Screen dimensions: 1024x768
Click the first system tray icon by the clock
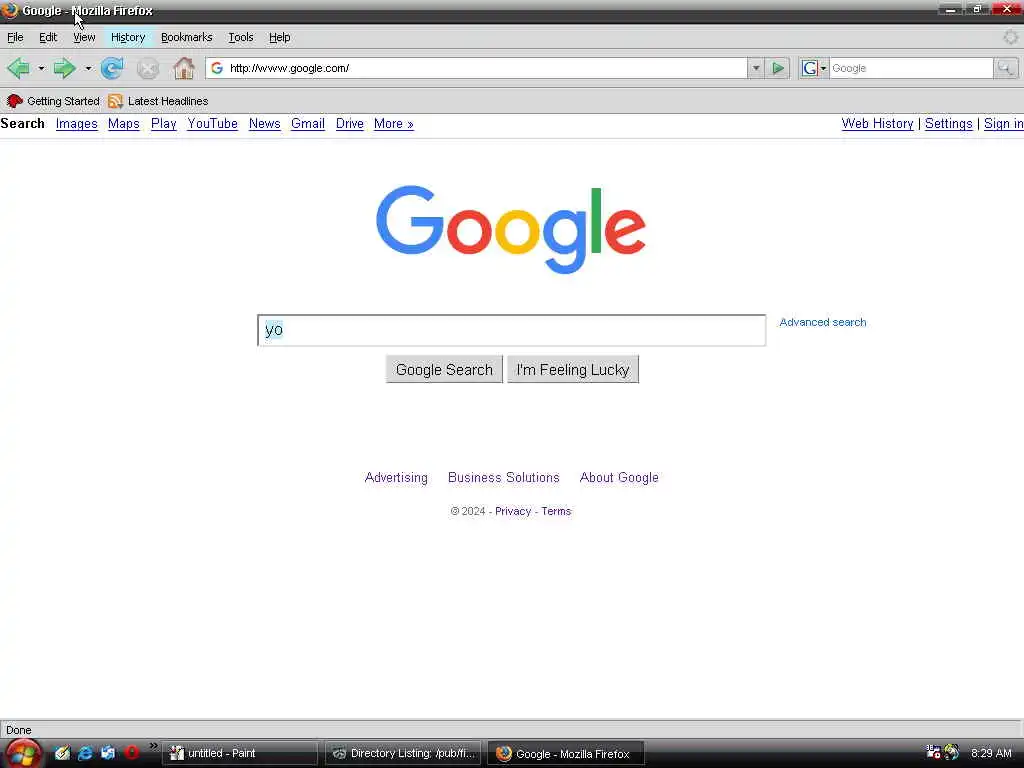[x=934, y=753]
